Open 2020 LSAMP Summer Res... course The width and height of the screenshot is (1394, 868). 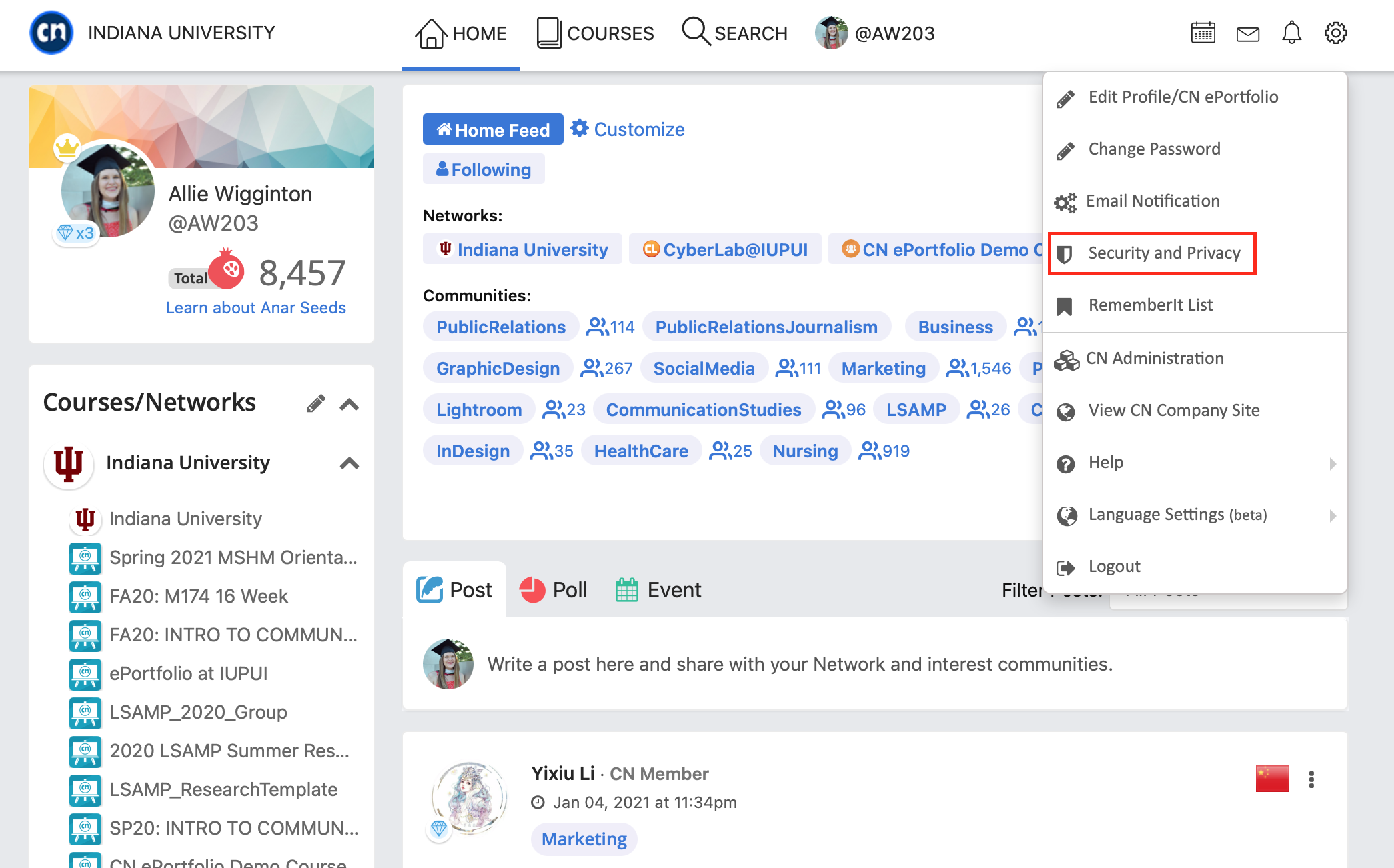click(229, 751)
